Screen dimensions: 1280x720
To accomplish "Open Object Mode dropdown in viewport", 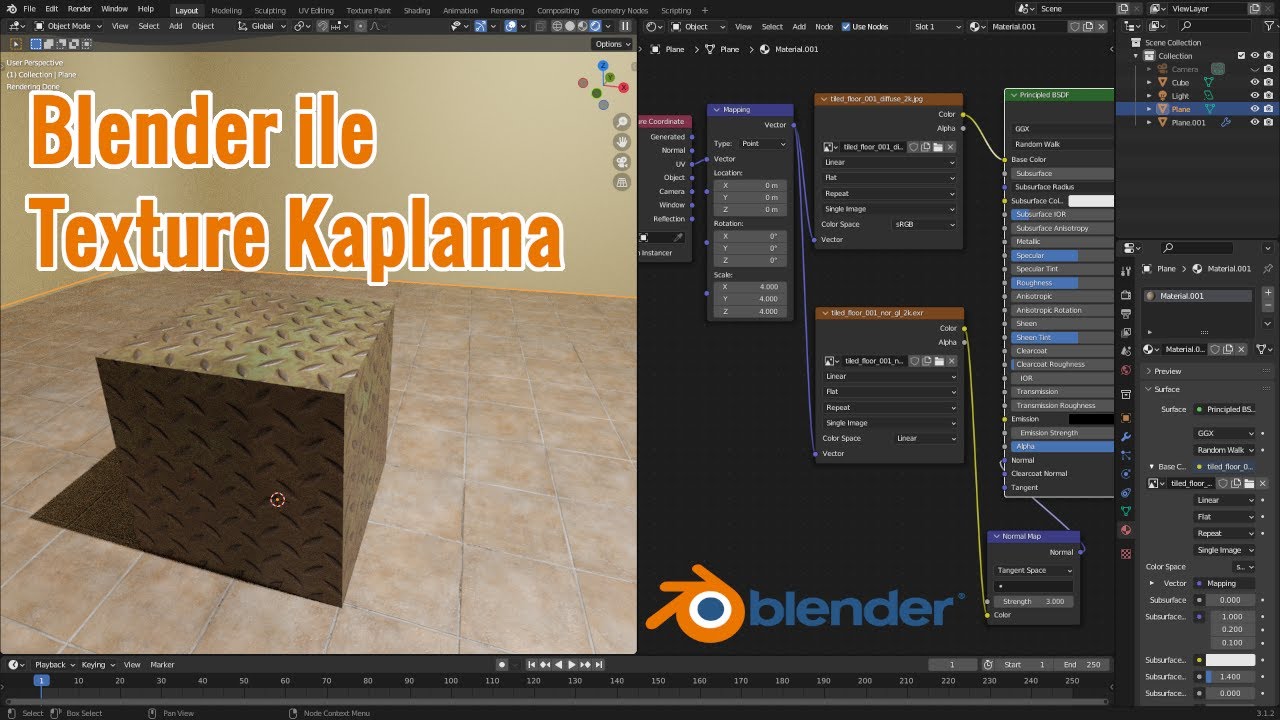I will click(67, 26).
